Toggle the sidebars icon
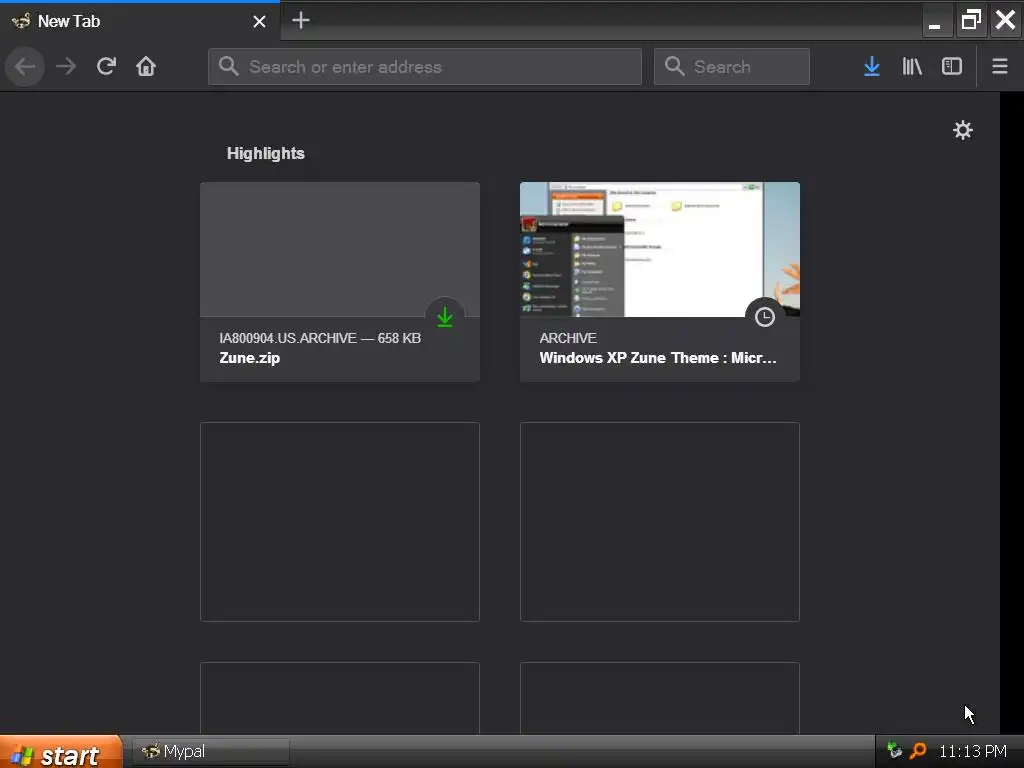The height and width of the screenshot is (768, 1024). [952, 66]
